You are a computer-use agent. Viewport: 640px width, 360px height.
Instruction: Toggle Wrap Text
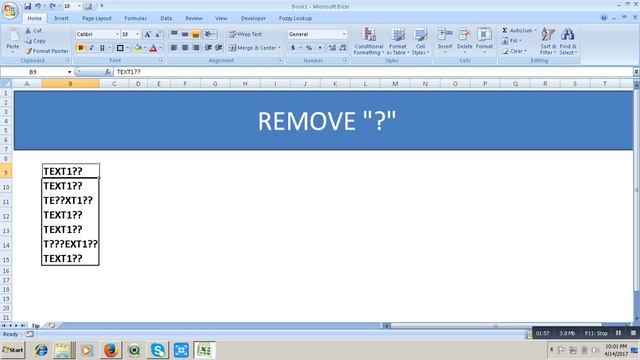pos(245,34)
